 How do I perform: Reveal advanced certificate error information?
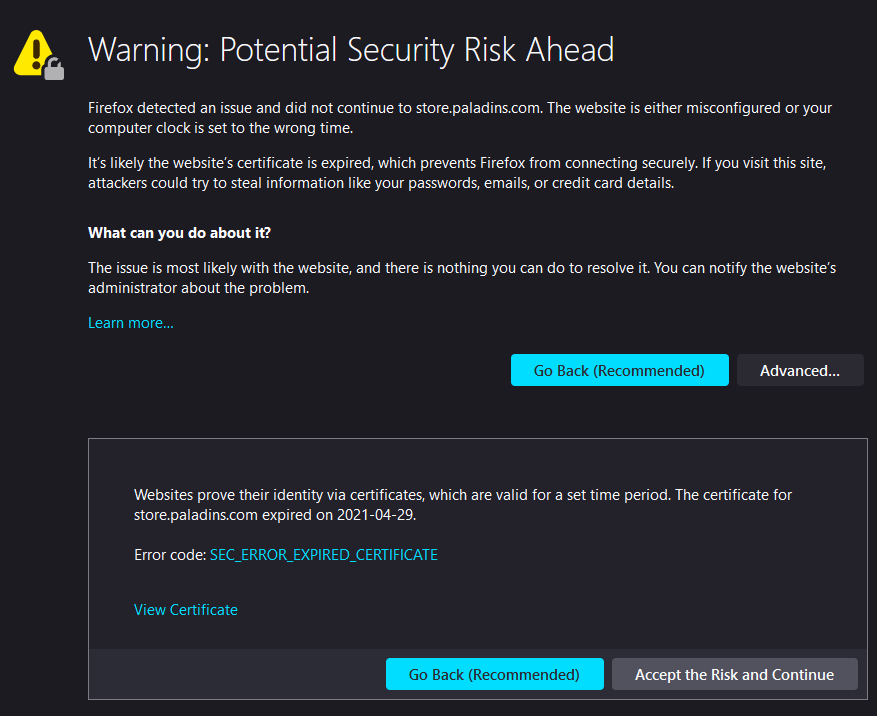[x=799, y=370]
